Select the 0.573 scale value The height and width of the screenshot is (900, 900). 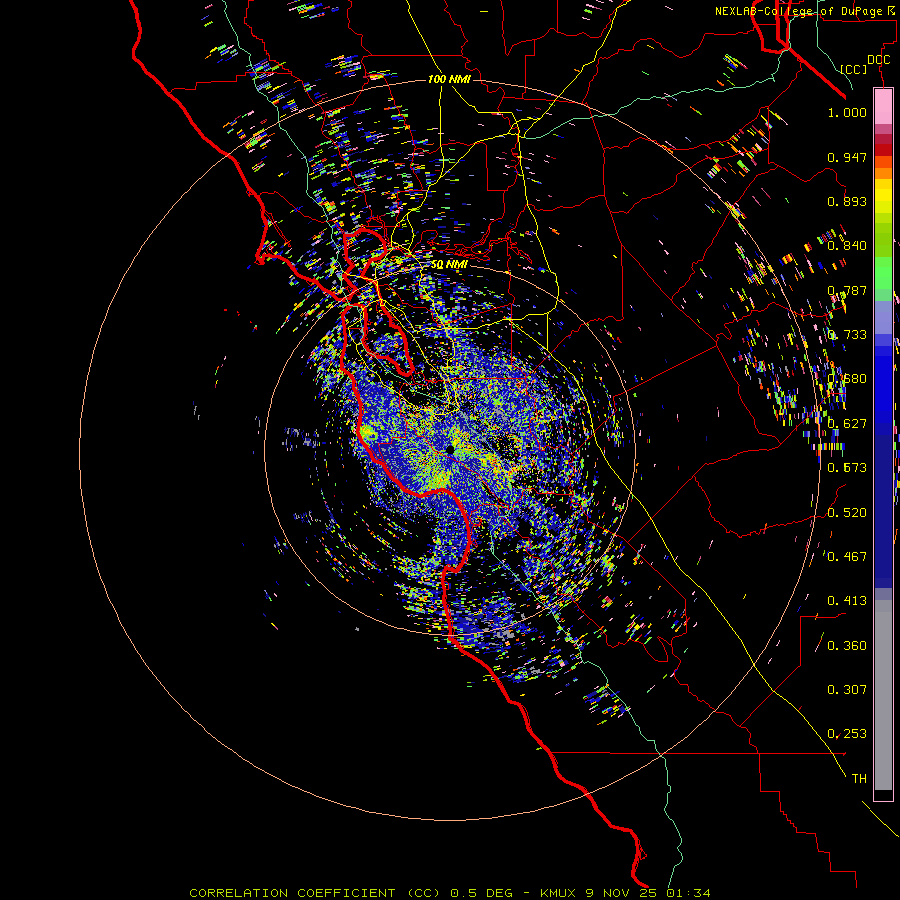(847, 468)
